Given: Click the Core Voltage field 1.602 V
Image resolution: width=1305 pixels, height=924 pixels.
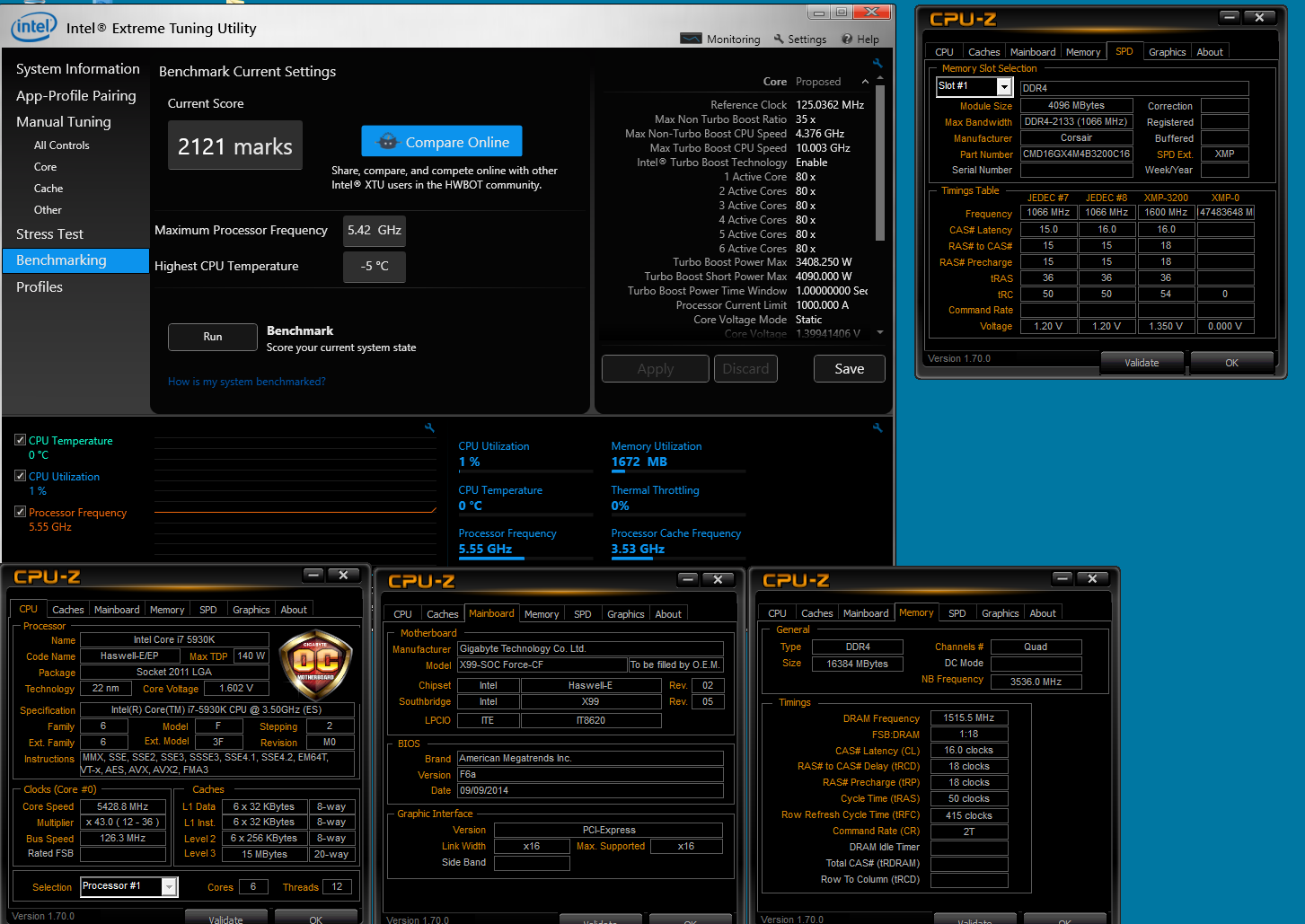Looking at the screenshot, I should [236, 688].
